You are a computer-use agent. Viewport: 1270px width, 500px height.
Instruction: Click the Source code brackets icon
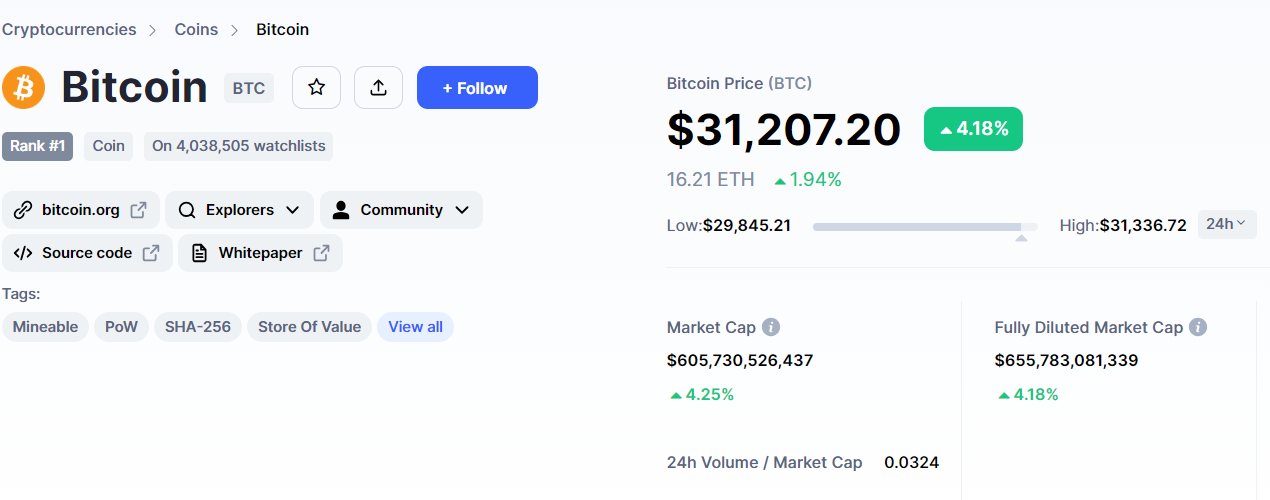click(23, 253)
